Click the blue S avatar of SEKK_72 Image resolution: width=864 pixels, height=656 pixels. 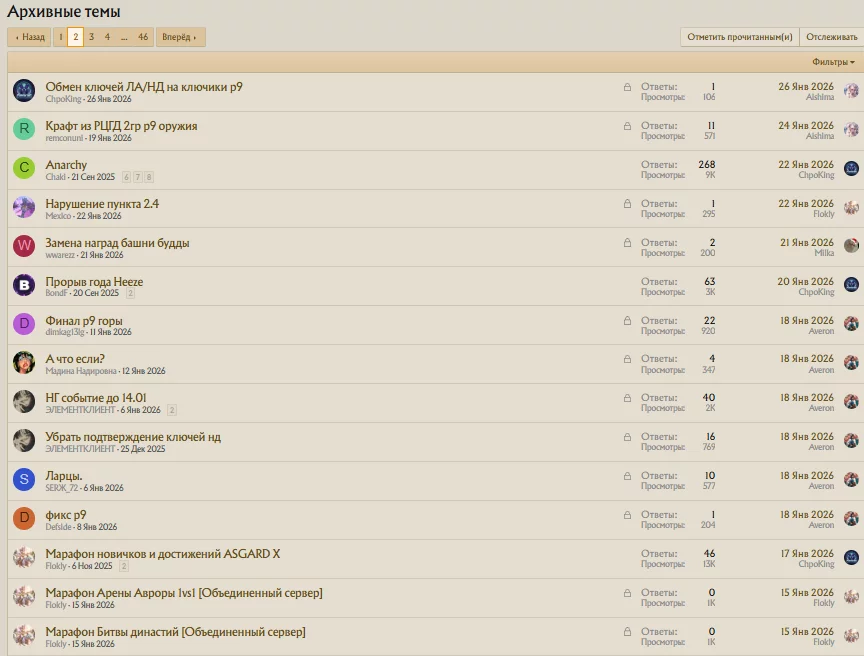tap(24, 481)
